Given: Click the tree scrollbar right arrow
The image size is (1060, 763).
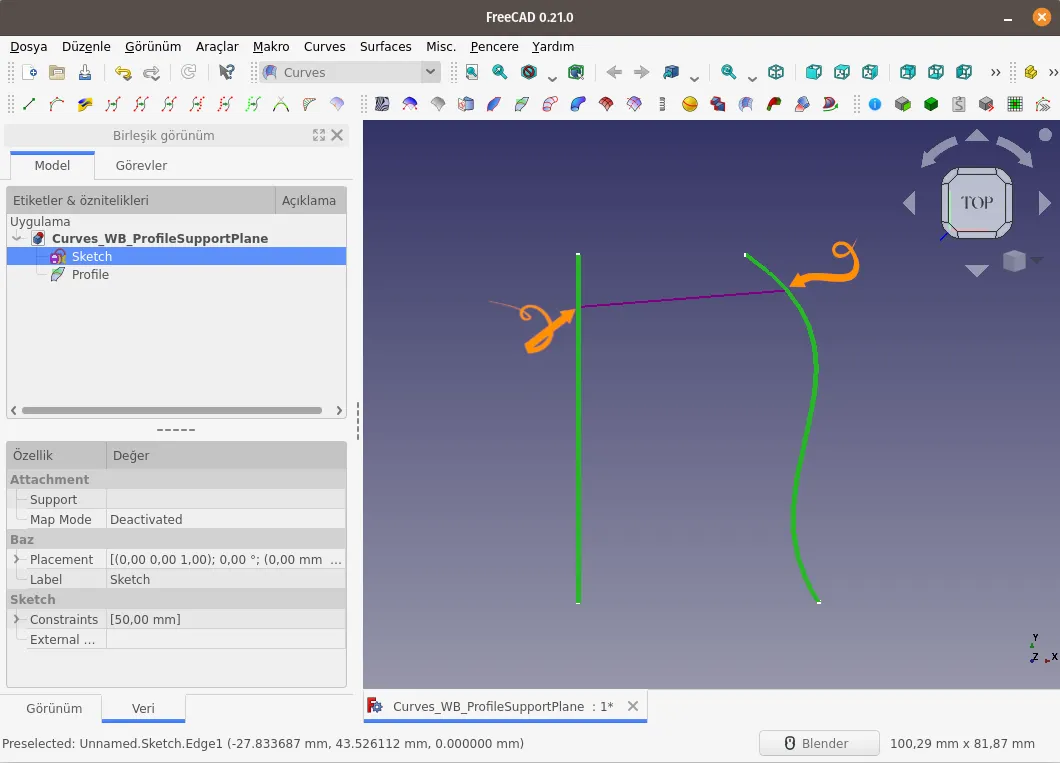Looking at the screenshot, I should click(339, 410).
